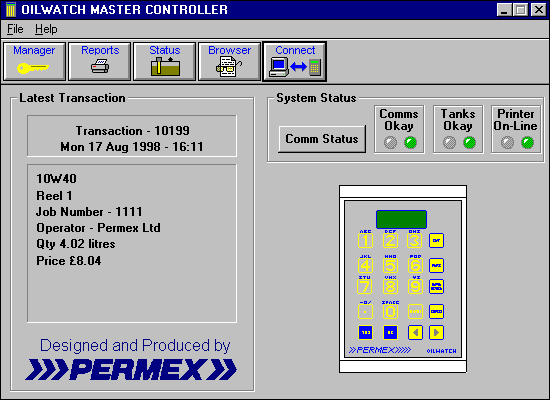
Task: Tap keypad key 4
Action: tap(365, 265)
